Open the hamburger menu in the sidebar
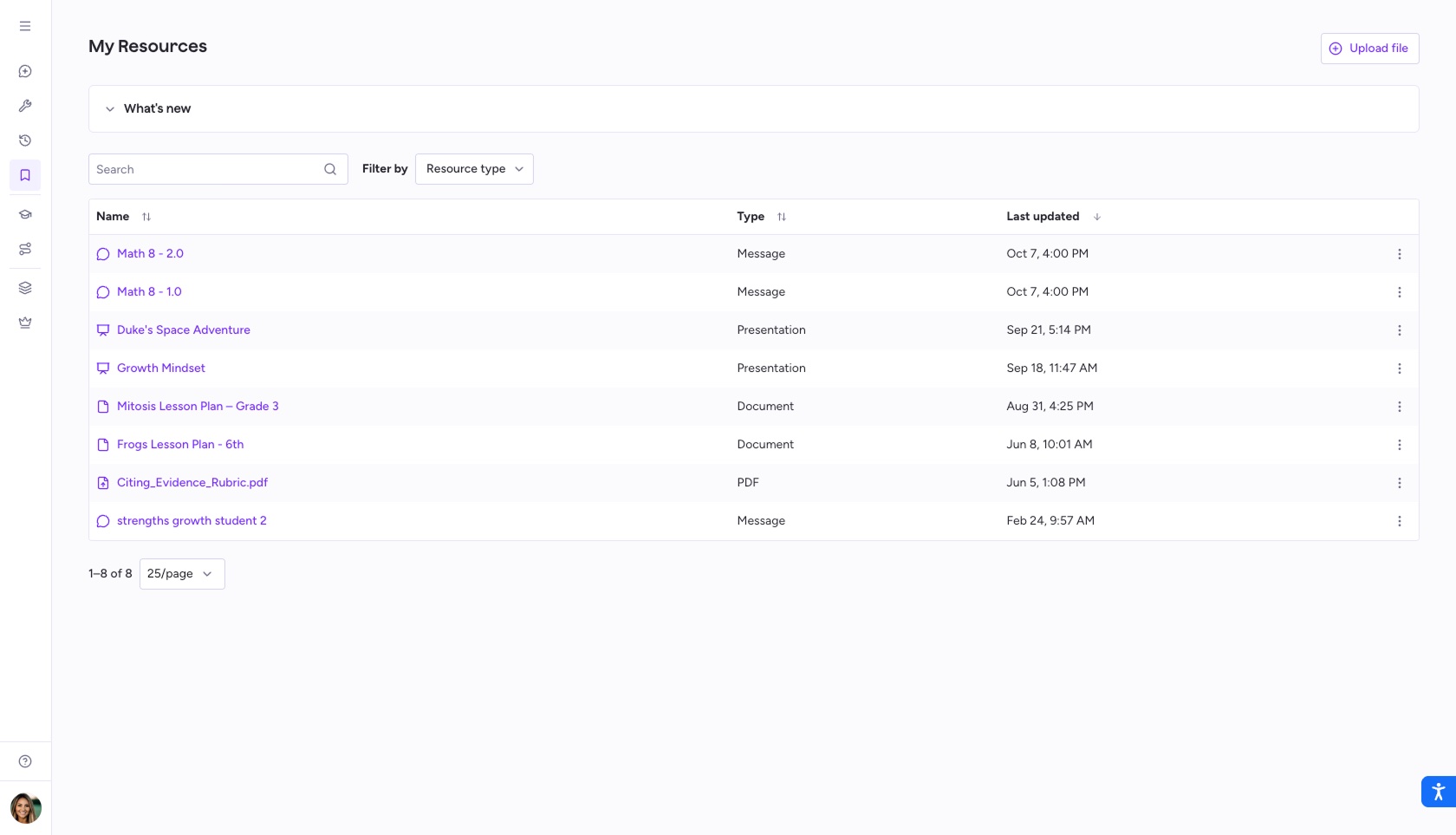 point(25,26)
